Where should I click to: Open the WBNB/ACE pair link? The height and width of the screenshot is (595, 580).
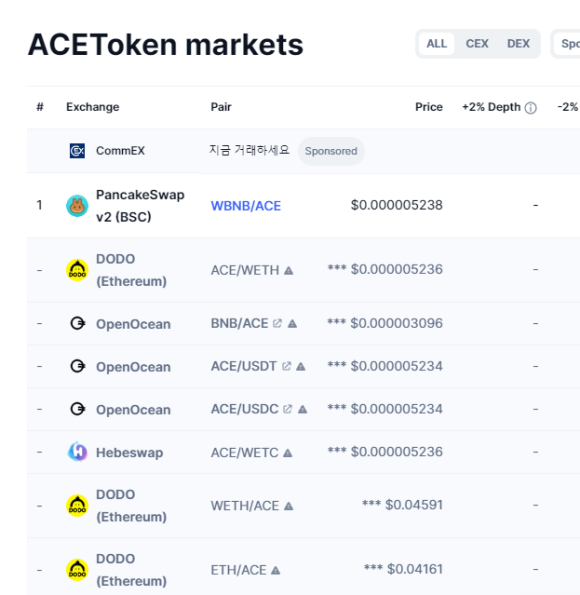tap(246, 206)
